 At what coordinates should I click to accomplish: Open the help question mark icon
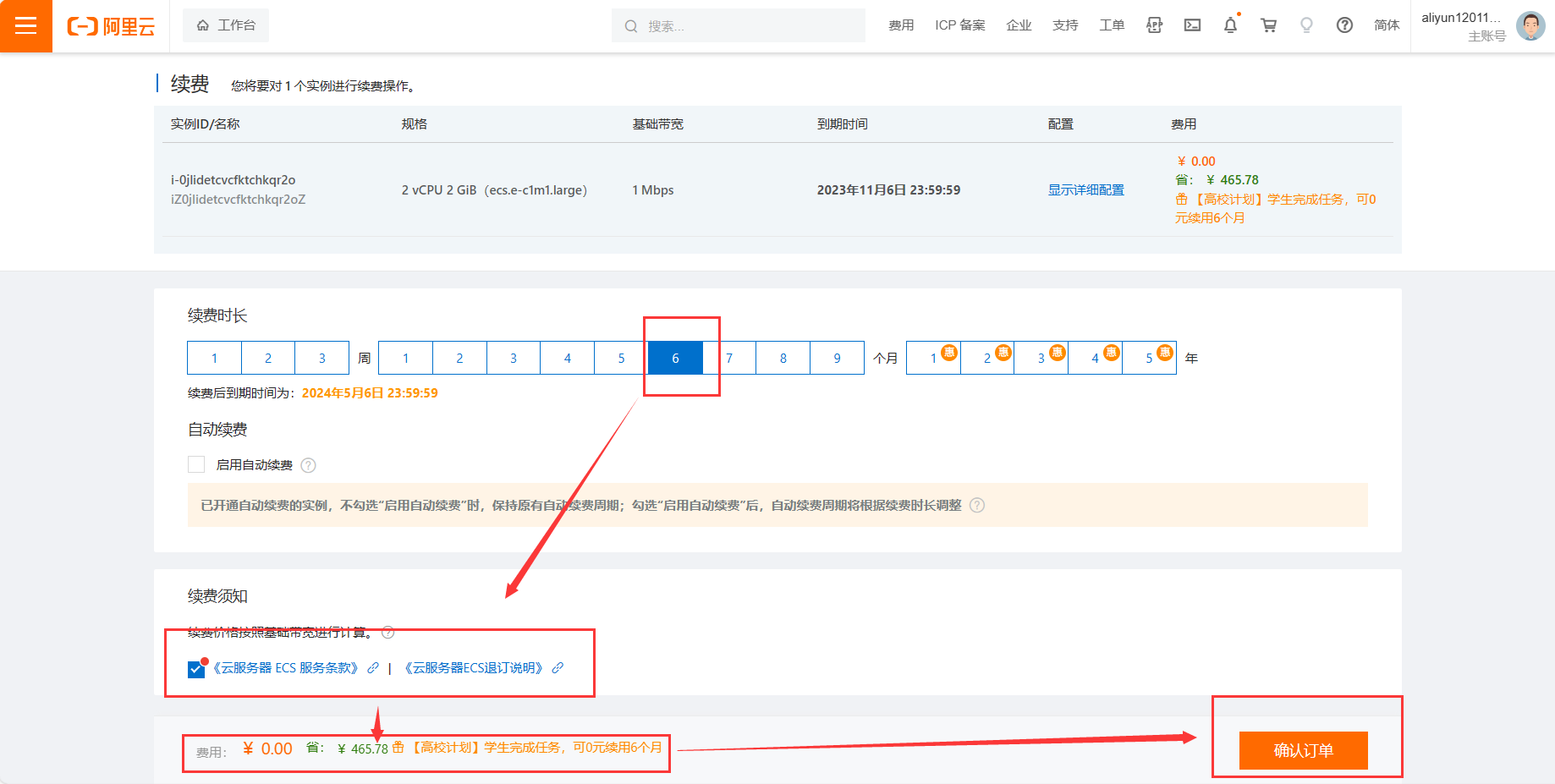(x=1344, y=25)
